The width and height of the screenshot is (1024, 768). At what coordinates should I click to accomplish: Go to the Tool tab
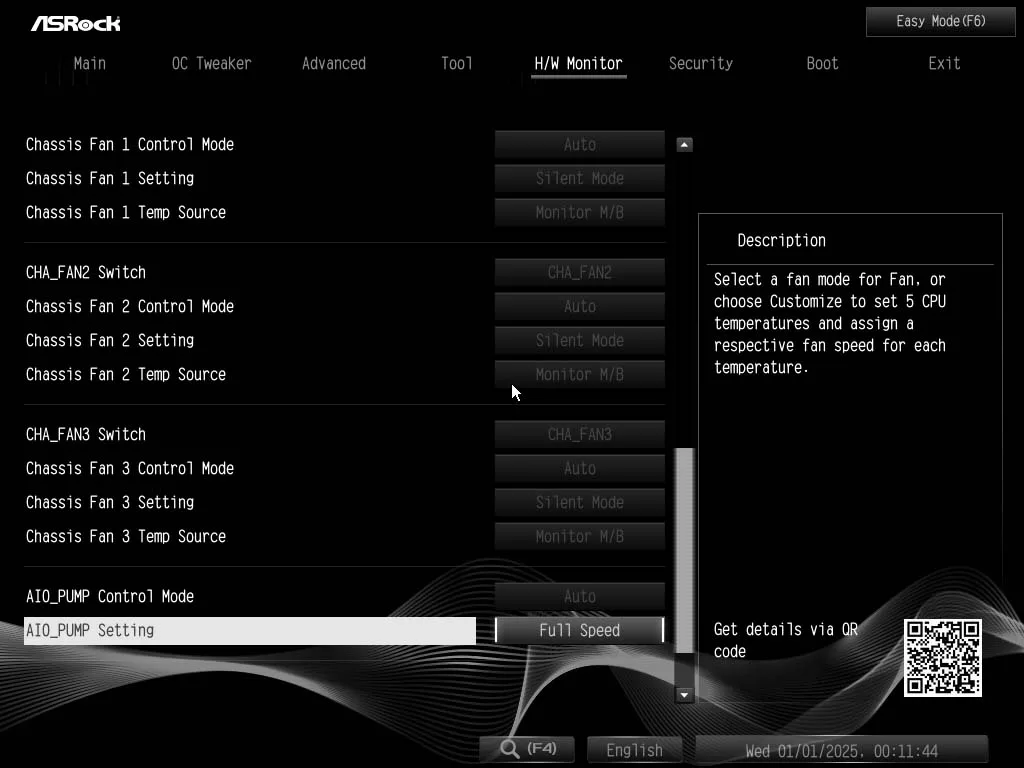(456, 63)
